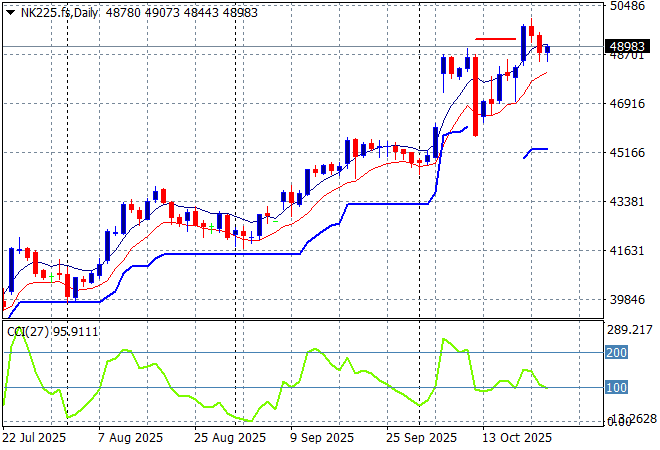Screen dimensions: 660x450
Task: Click the triangle arrow beside NK225 symbol
Action: tap(11, 11)
